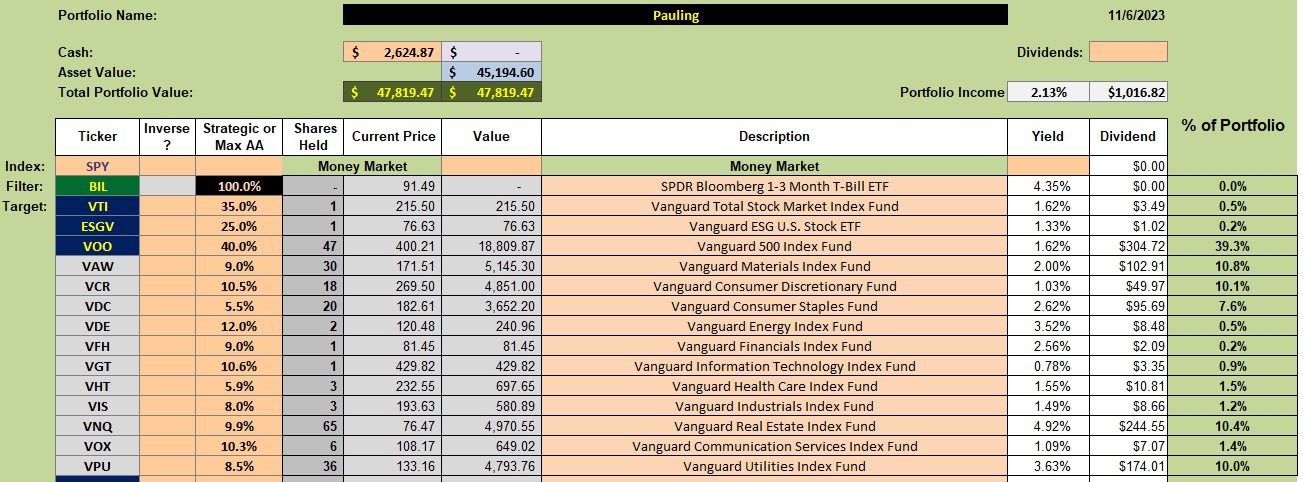Image resolution: width=1303 pixels, height=482 pixels.
Task: Click the VTI ticker cell
Action: tap(97, 206)
